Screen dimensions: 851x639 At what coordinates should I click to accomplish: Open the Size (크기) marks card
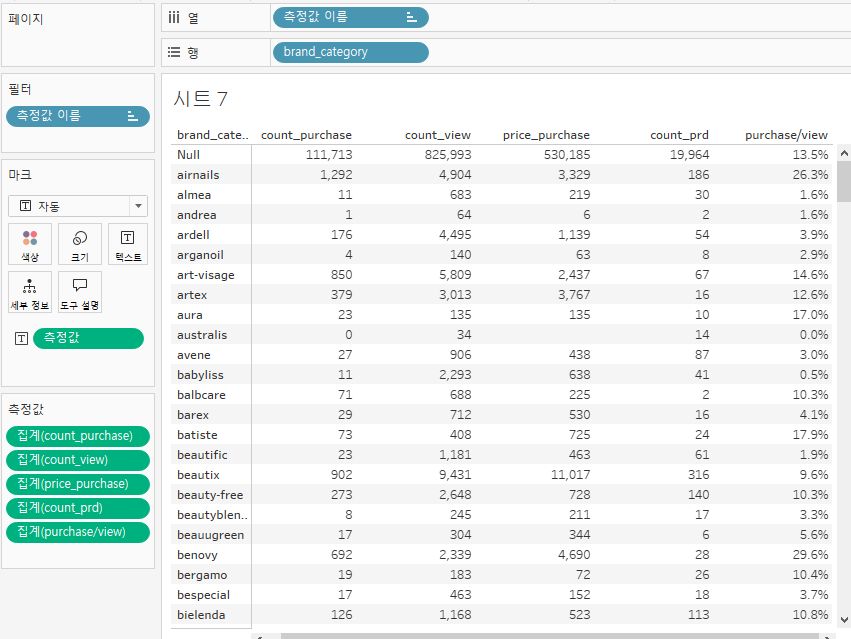coord(80,244)
